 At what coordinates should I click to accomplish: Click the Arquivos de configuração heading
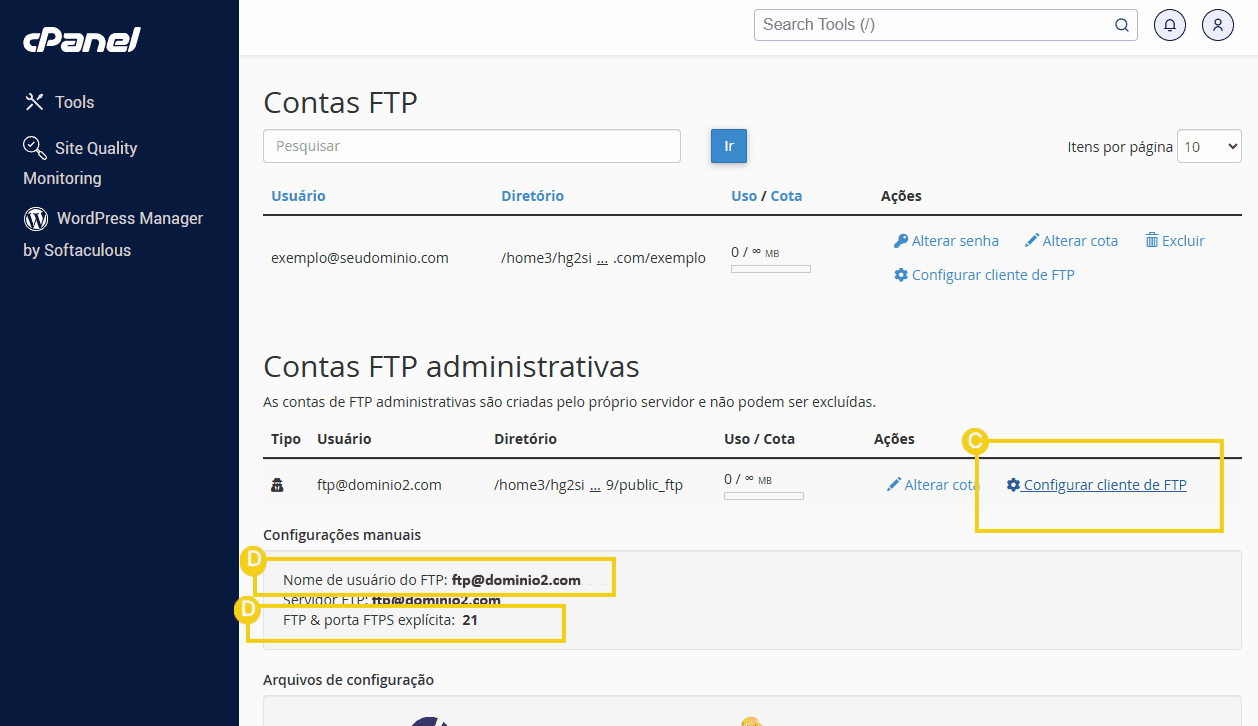tap(348, 680)
